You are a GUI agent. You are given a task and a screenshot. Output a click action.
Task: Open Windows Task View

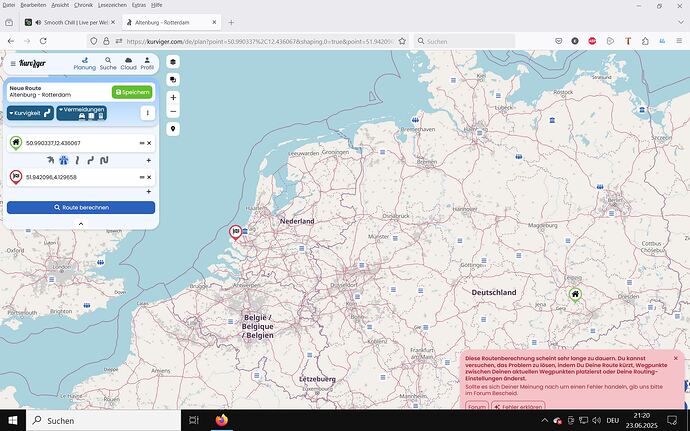coord(194,420)
